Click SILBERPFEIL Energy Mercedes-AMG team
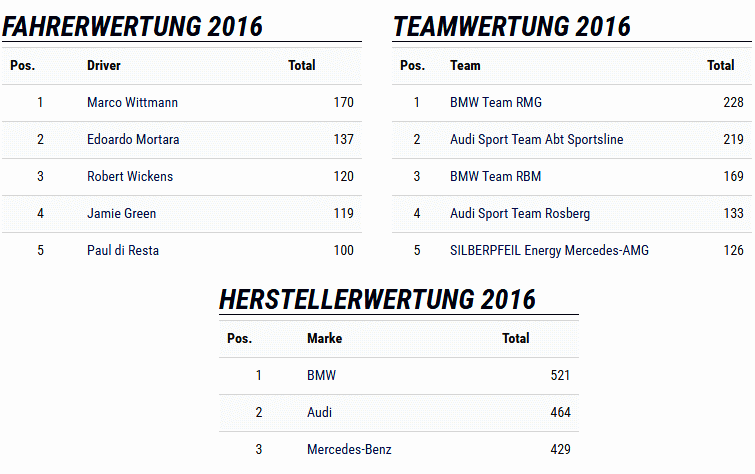The width and height of the screenshot is (755, 474). point(549,251)
